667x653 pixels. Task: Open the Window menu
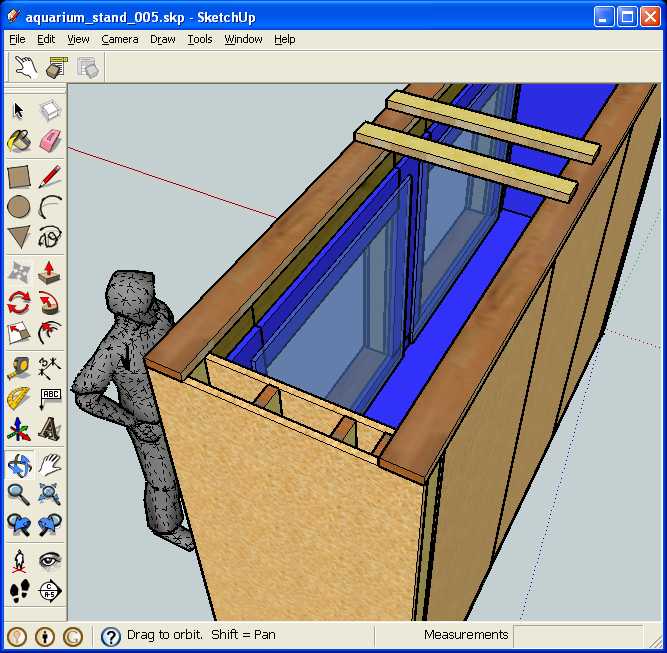tap(243, 39)
